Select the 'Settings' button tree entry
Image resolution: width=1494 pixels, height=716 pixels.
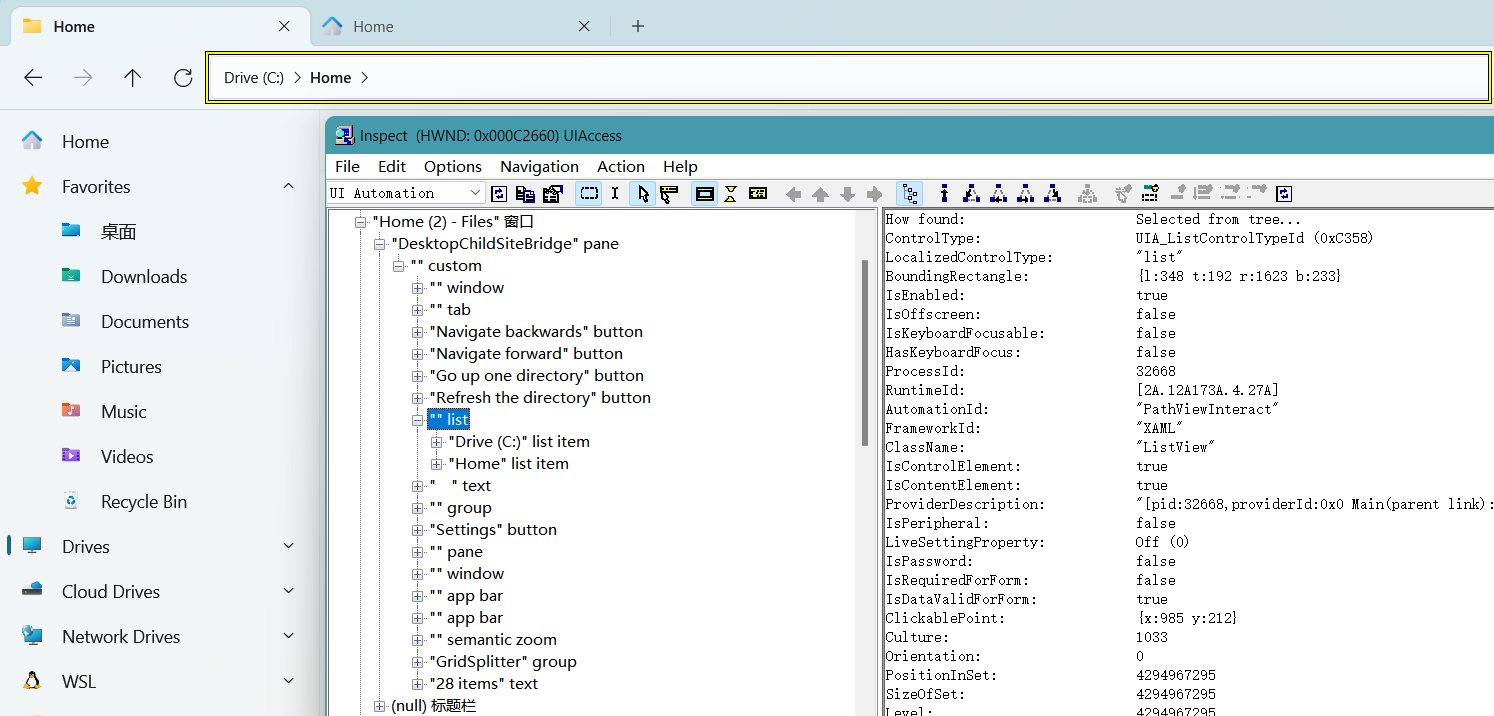tap(493, 529)
